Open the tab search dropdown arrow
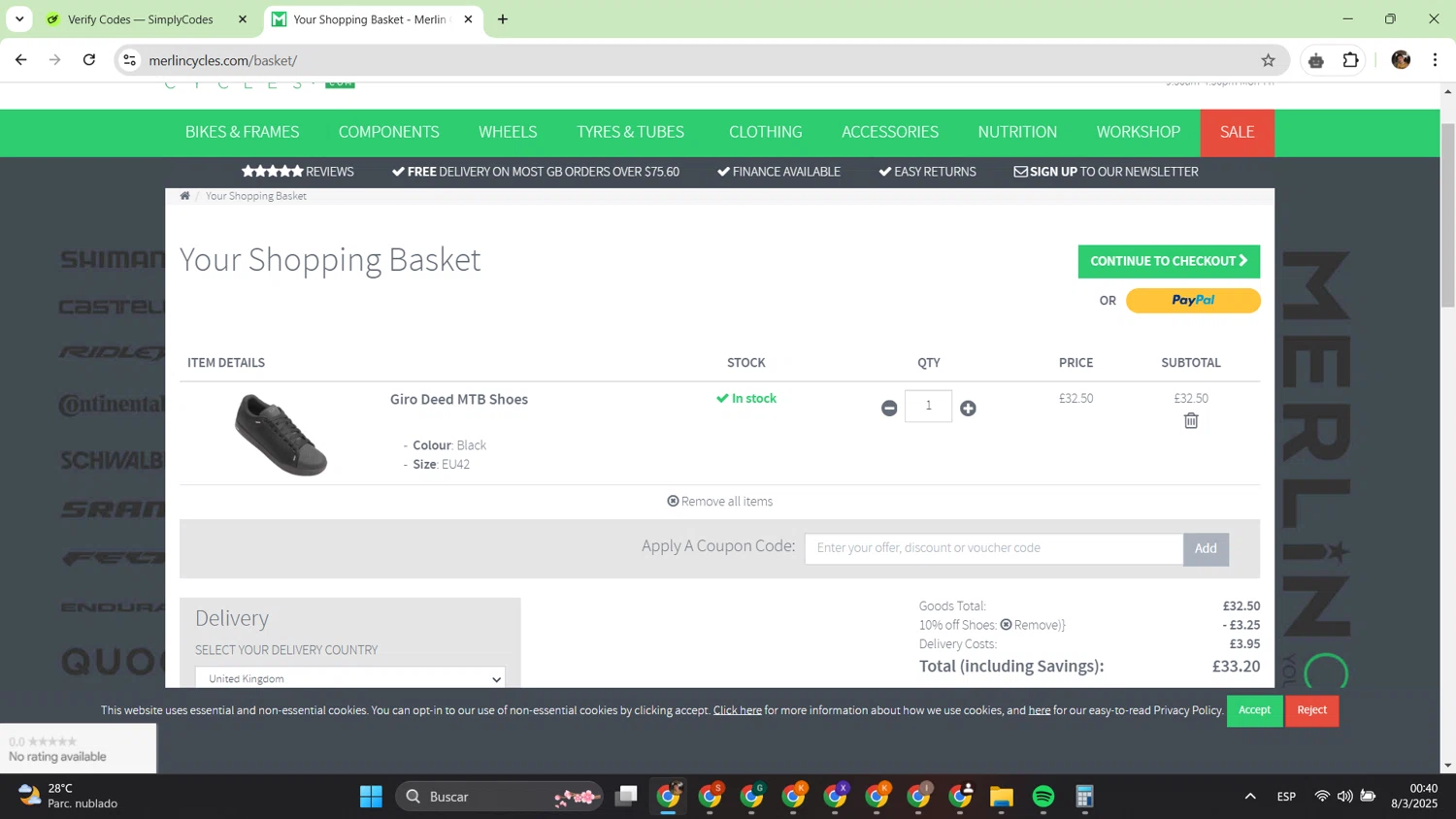This screenshot has width=1456, height=819. [x=19, y=19]
